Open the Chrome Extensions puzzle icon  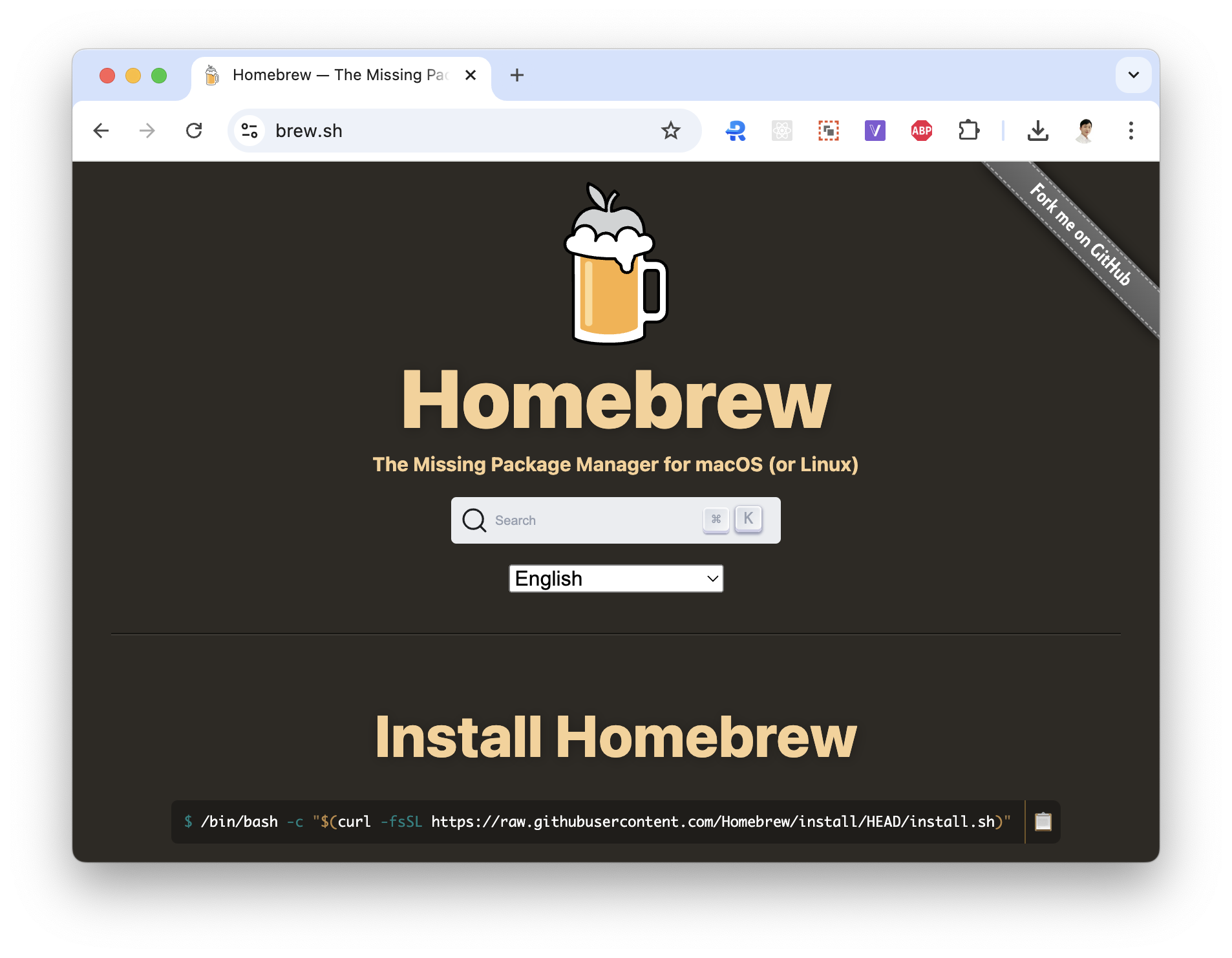click(968, 131)
